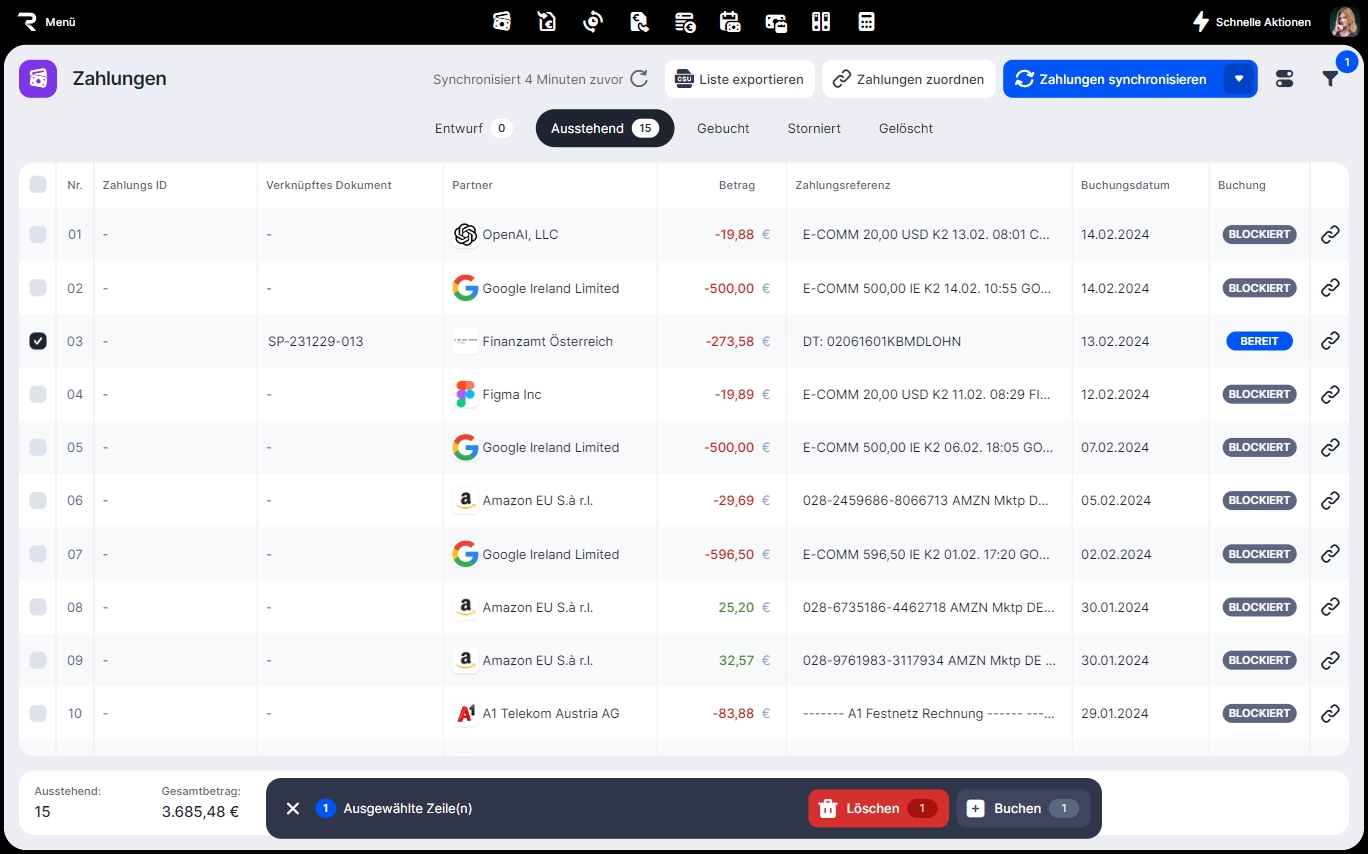The width and height of the screenshot is (1368, 854).
Task: Open Schnelle Aktionen lightning menu
Action: 1251,22
